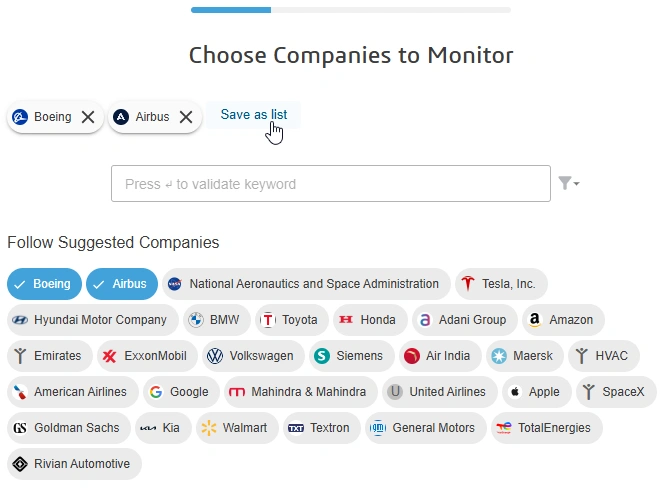The image size is (663, 492).
Task: Deselect the checked Boeing suggestion chip
Action: [44, 284]
